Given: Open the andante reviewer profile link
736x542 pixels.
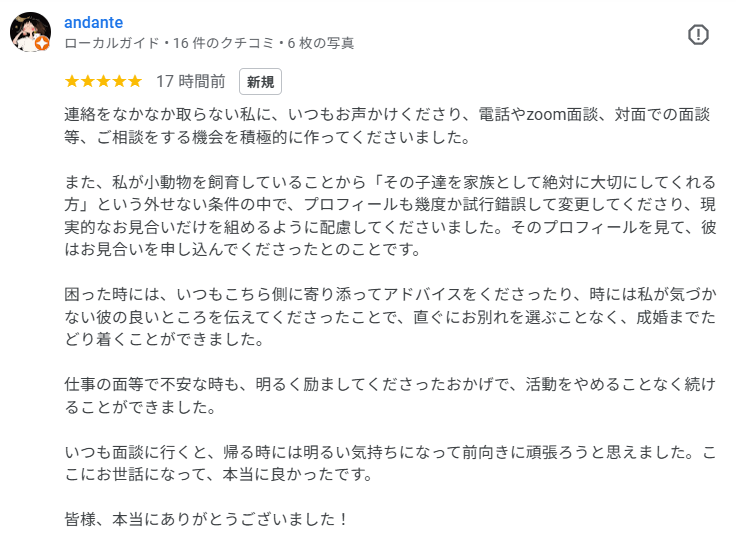Looking at the screenshot, I should click(93, 22).
